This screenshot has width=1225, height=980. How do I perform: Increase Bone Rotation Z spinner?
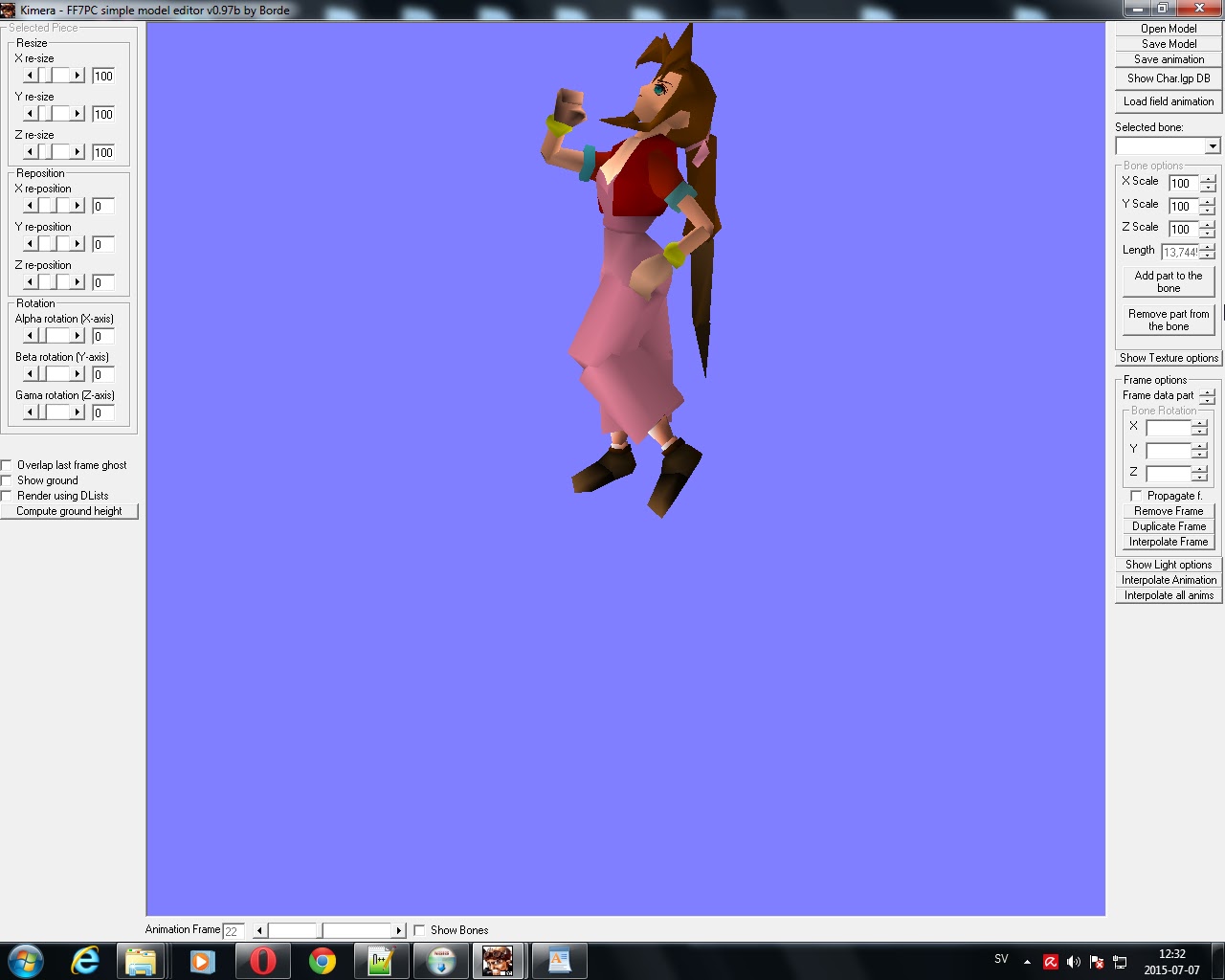coord(1199,470)
